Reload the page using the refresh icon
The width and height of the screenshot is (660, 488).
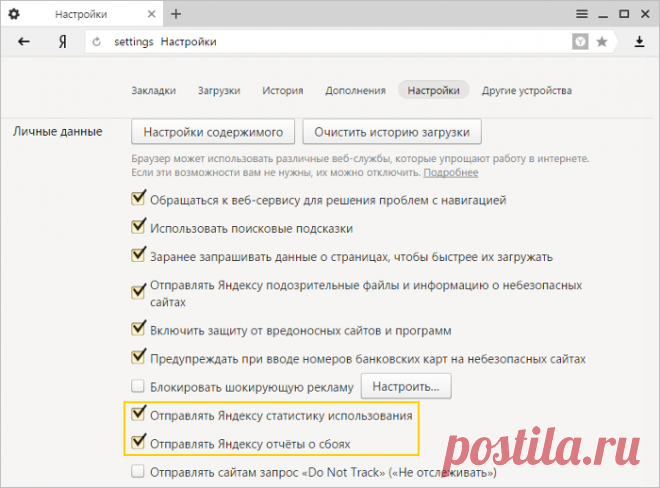(96, 42)
